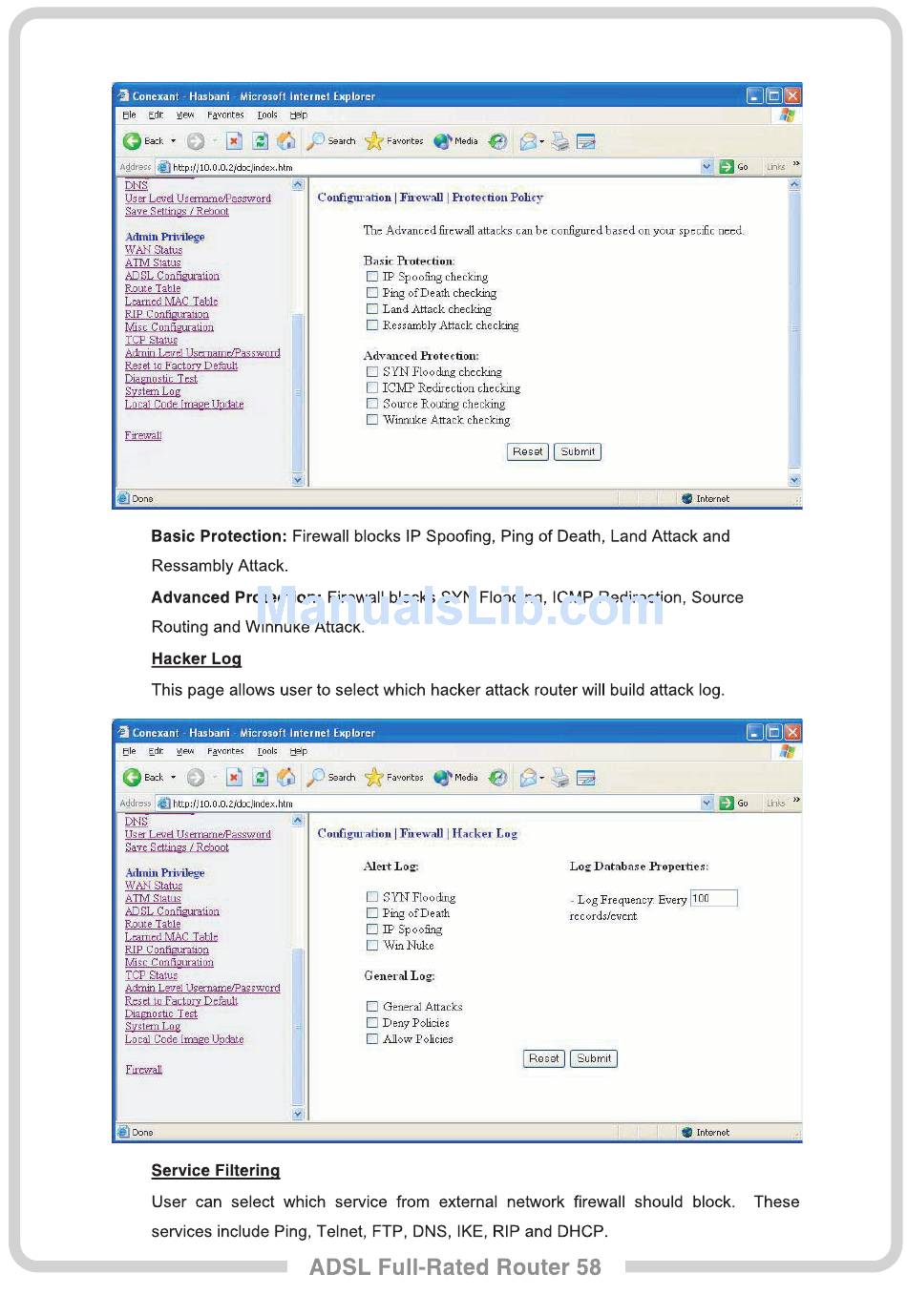Print the page from the Protection Policy window
Screen dimensions: 907x1316
[560, 141]
